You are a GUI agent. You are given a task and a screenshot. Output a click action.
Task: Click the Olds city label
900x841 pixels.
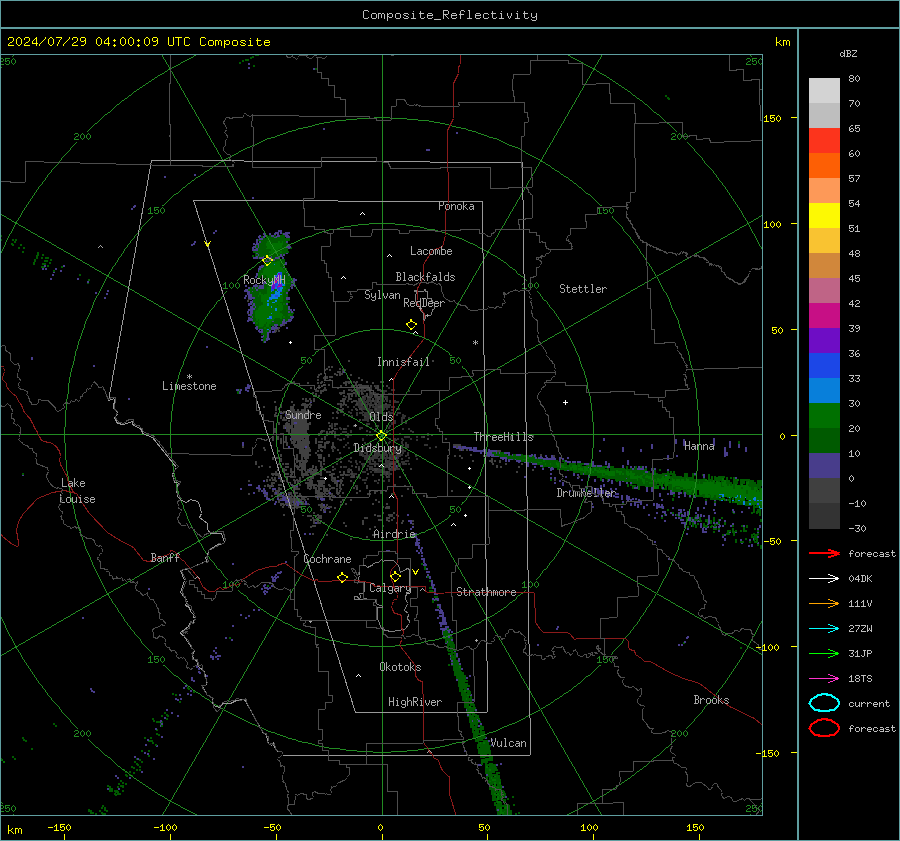point(381,417)
